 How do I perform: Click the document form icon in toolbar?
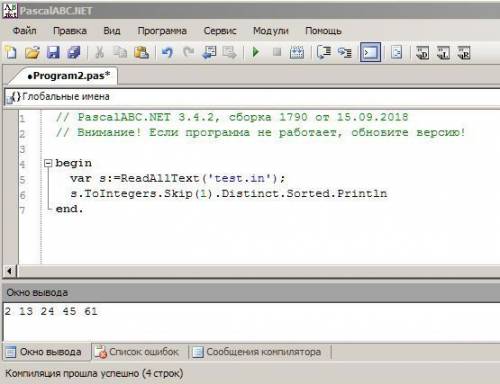[x=396, y=53]
